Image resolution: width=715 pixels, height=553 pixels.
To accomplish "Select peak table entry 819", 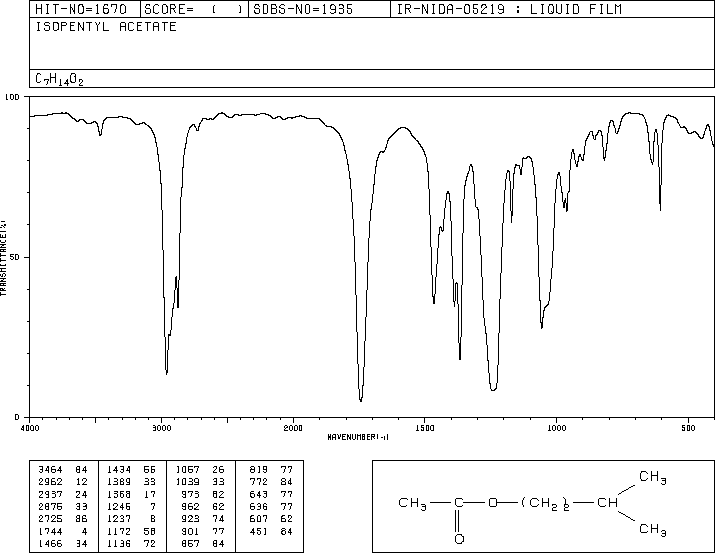I will [271, 469].
